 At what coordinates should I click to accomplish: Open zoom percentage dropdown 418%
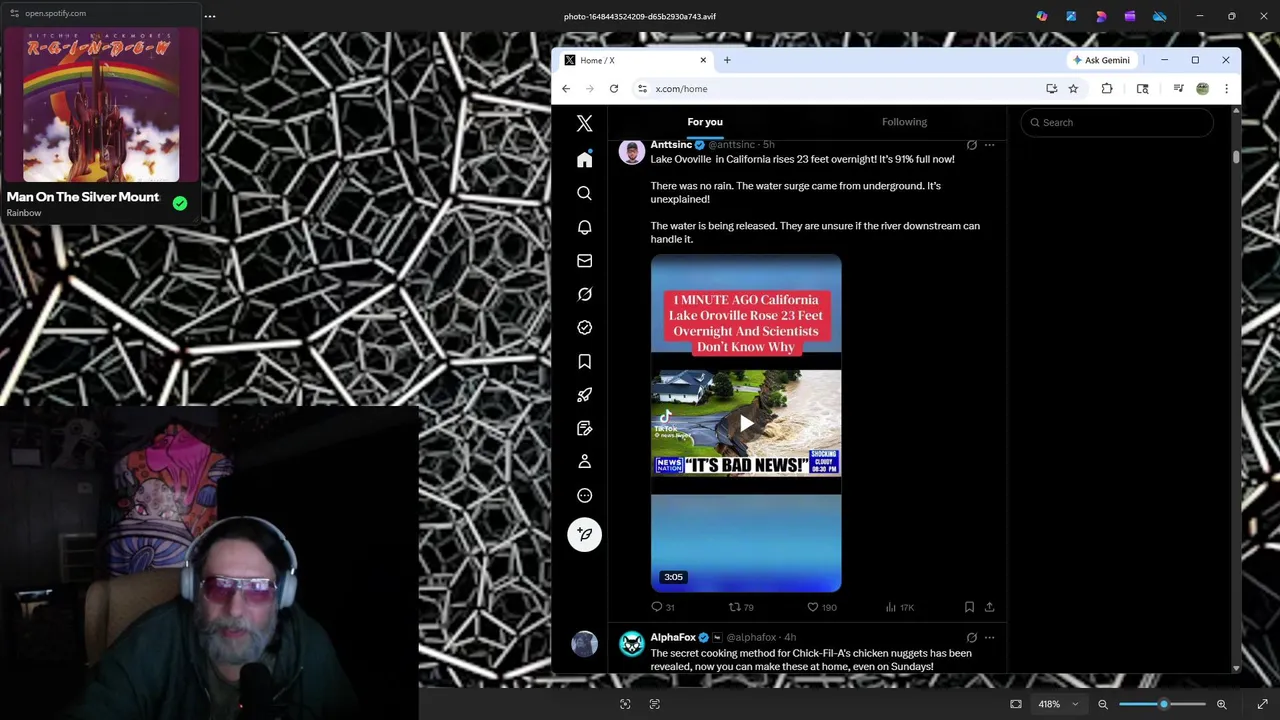1058,704
